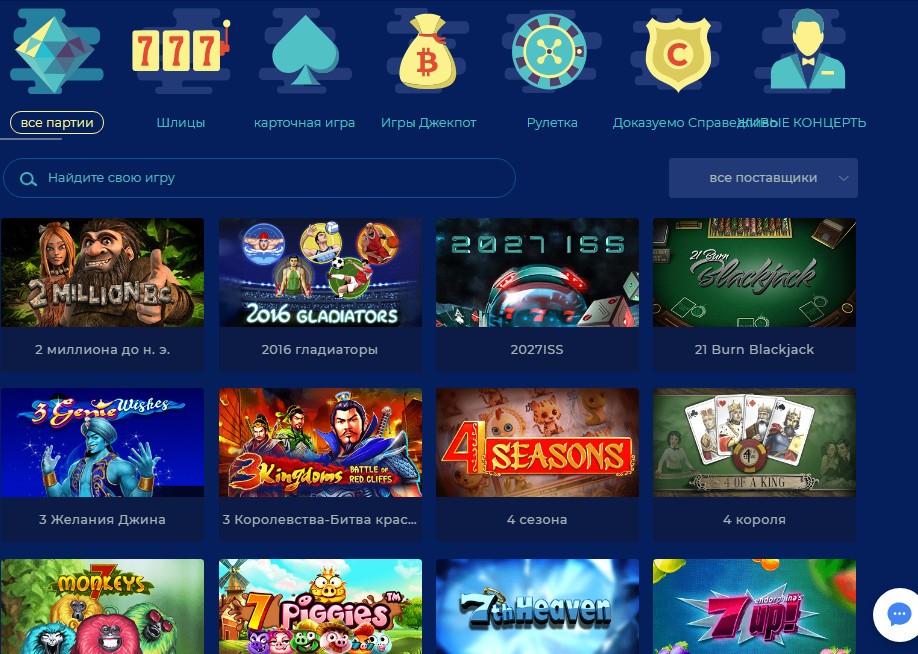The width and height of the screenshot is (918, 654).
Task: Switch to the 'Рулетка' category tab
Action: [x=552, y=123]
